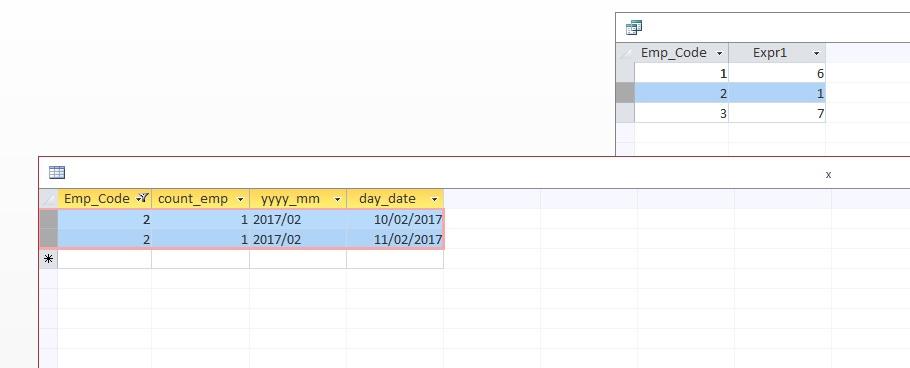Click the filter icon on Emp_Code column
This screenshot has height=368, width=910.
tap(142, 199)
